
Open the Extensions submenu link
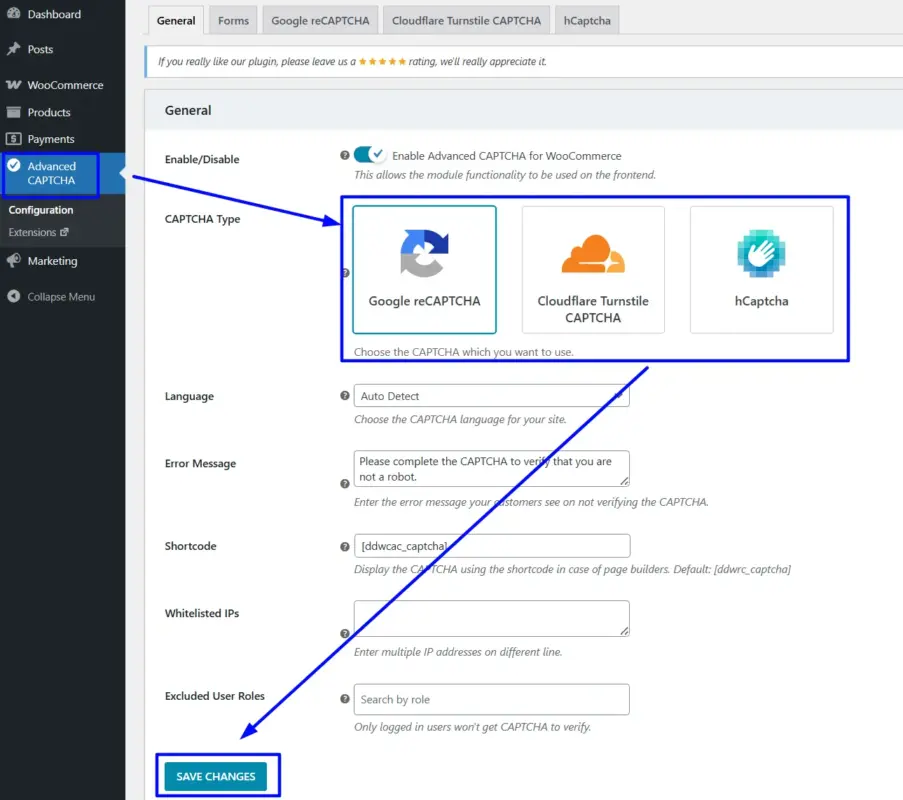(32, 232)
